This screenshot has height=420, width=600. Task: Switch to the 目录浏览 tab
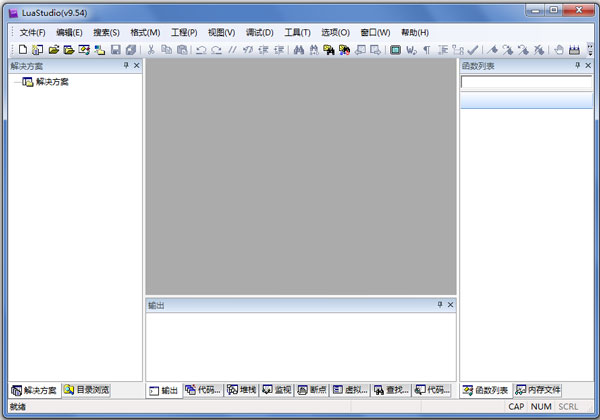pos(86,390)
